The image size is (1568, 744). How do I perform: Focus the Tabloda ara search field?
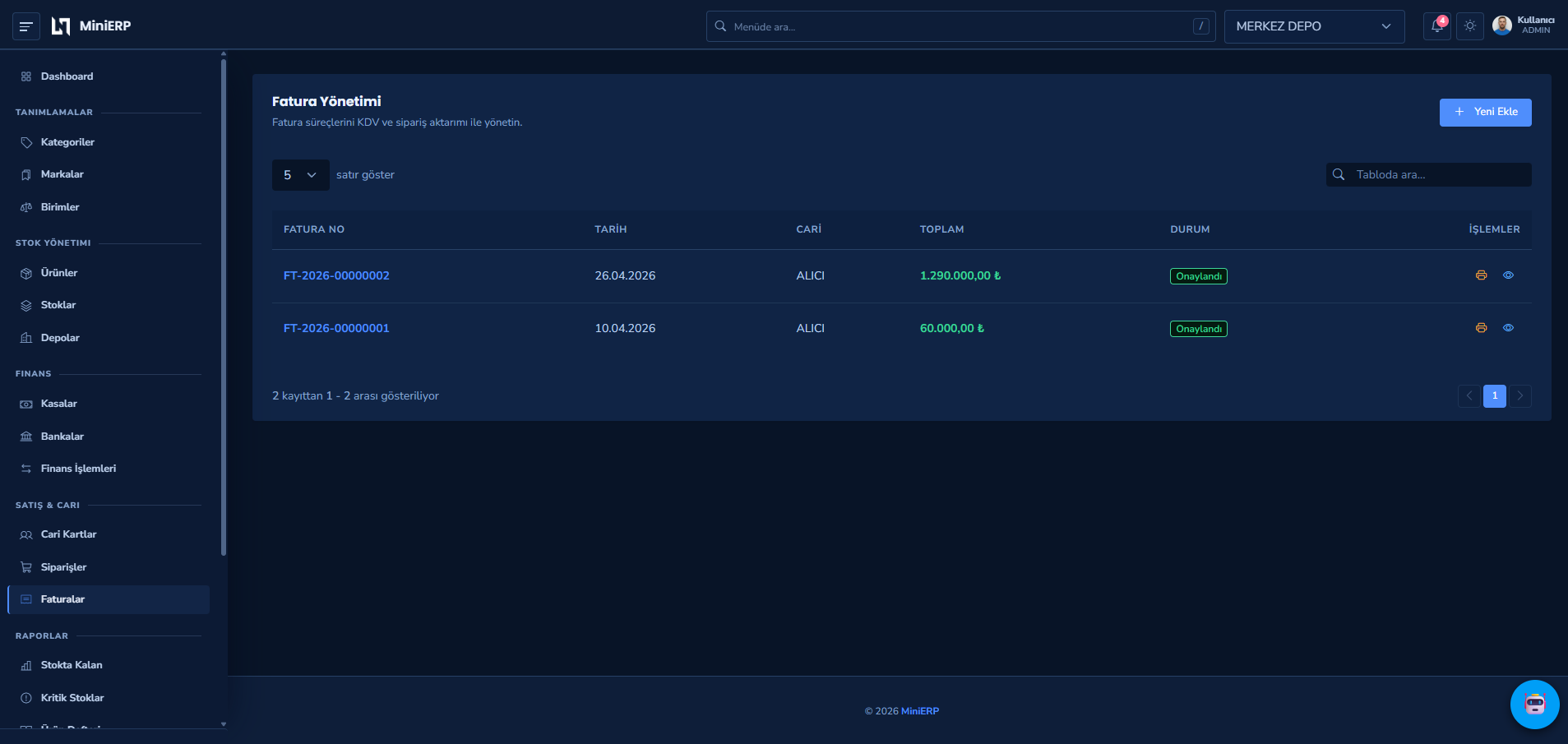point(1428,174)
